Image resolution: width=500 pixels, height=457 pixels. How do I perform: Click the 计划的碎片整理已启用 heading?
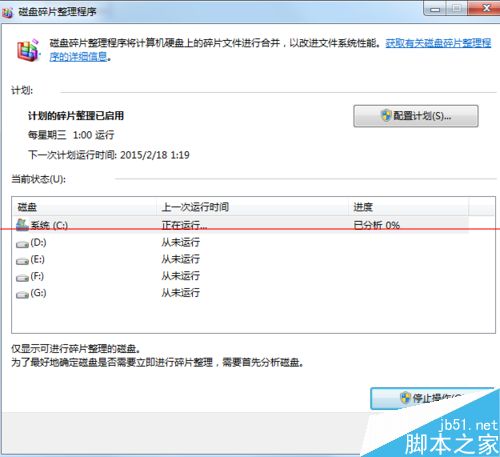point(76,116)
